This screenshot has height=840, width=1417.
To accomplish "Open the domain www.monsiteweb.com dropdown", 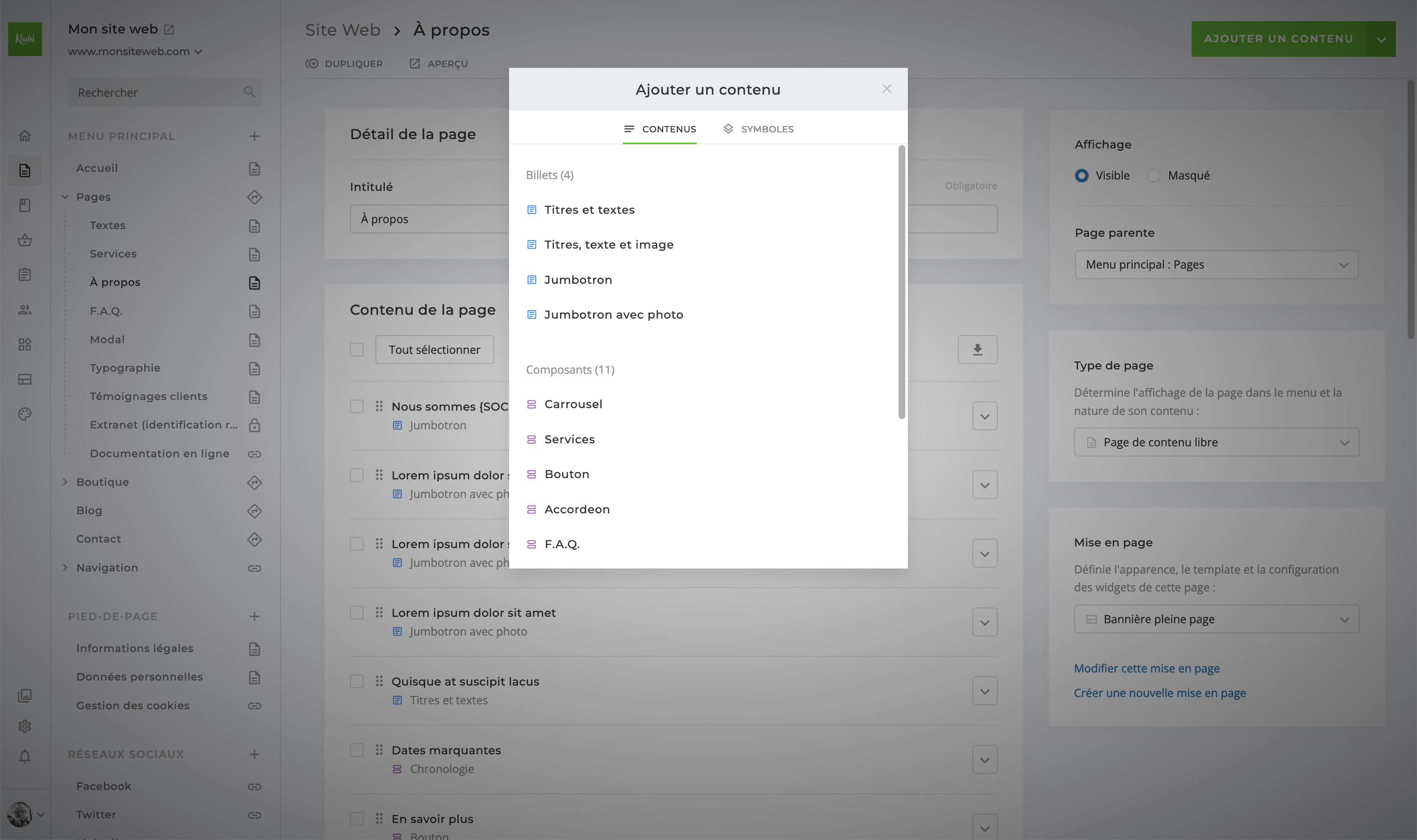I will click(135, 51).
